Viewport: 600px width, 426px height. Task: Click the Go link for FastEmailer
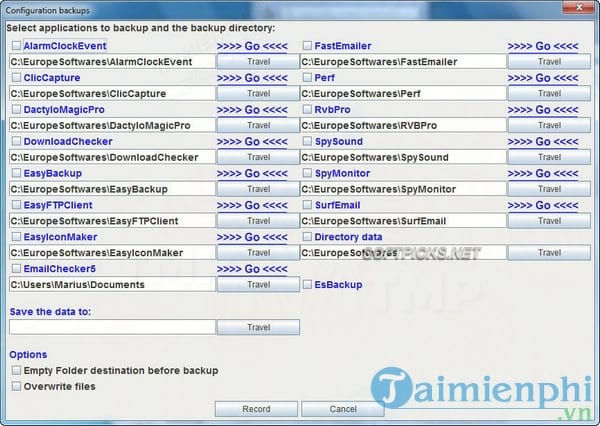tap(543, 46)
